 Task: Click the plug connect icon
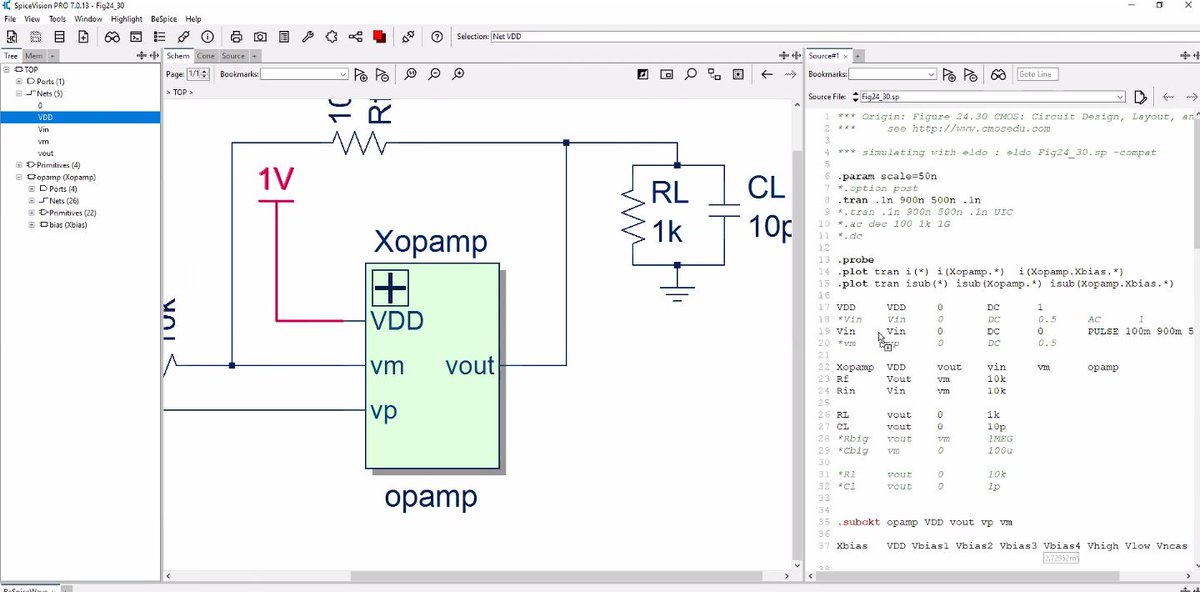[408, 36]
